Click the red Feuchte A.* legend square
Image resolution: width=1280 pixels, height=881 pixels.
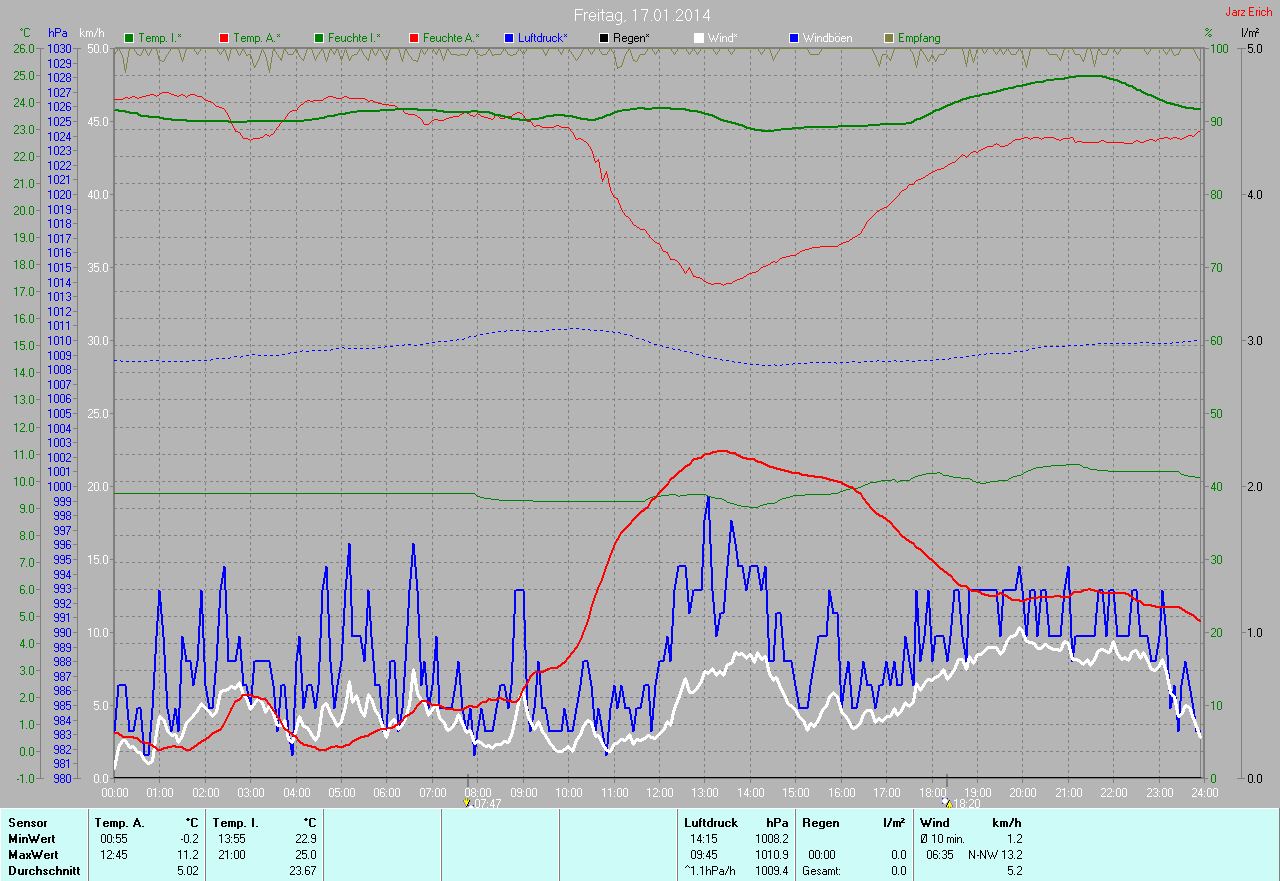[414, 38]
